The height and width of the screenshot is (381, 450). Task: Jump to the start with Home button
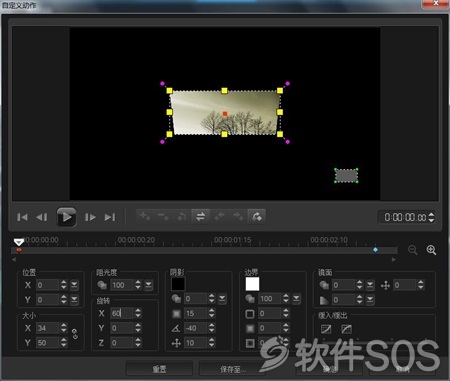click(x=22, y=217)
